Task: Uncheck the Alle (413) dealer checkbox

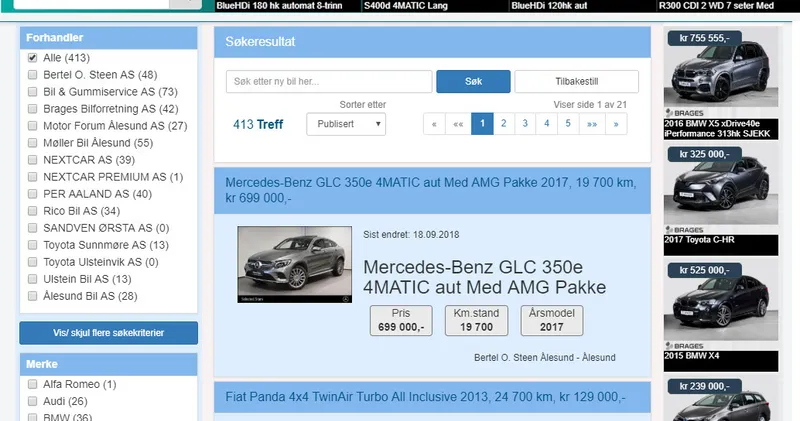Action: 33,58
